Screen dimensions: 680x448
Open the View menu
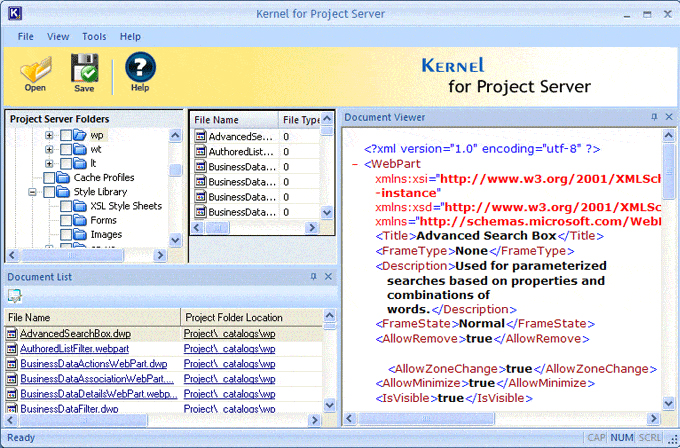58,37
